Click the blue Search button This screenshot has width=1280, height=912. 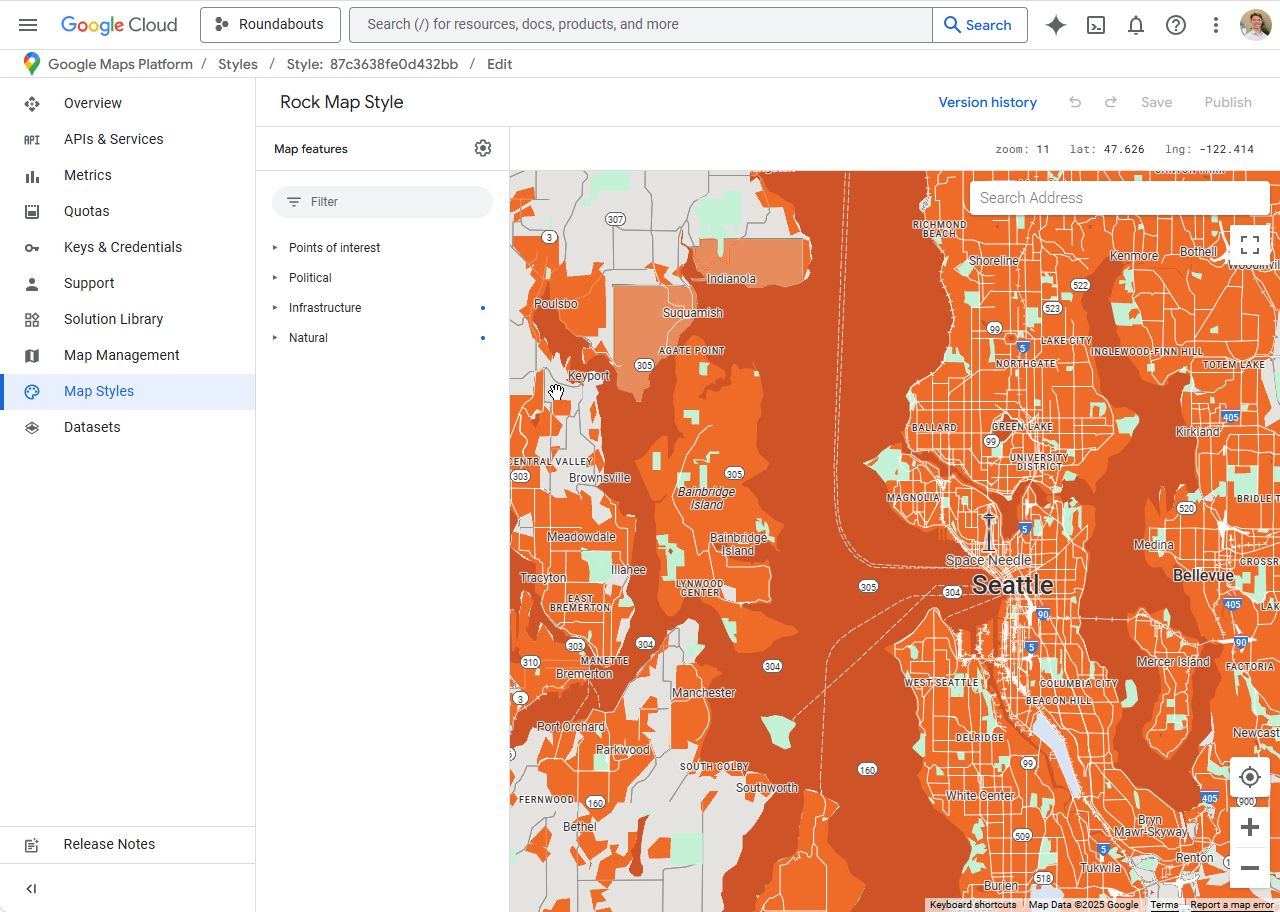click(x=979, y=25)
